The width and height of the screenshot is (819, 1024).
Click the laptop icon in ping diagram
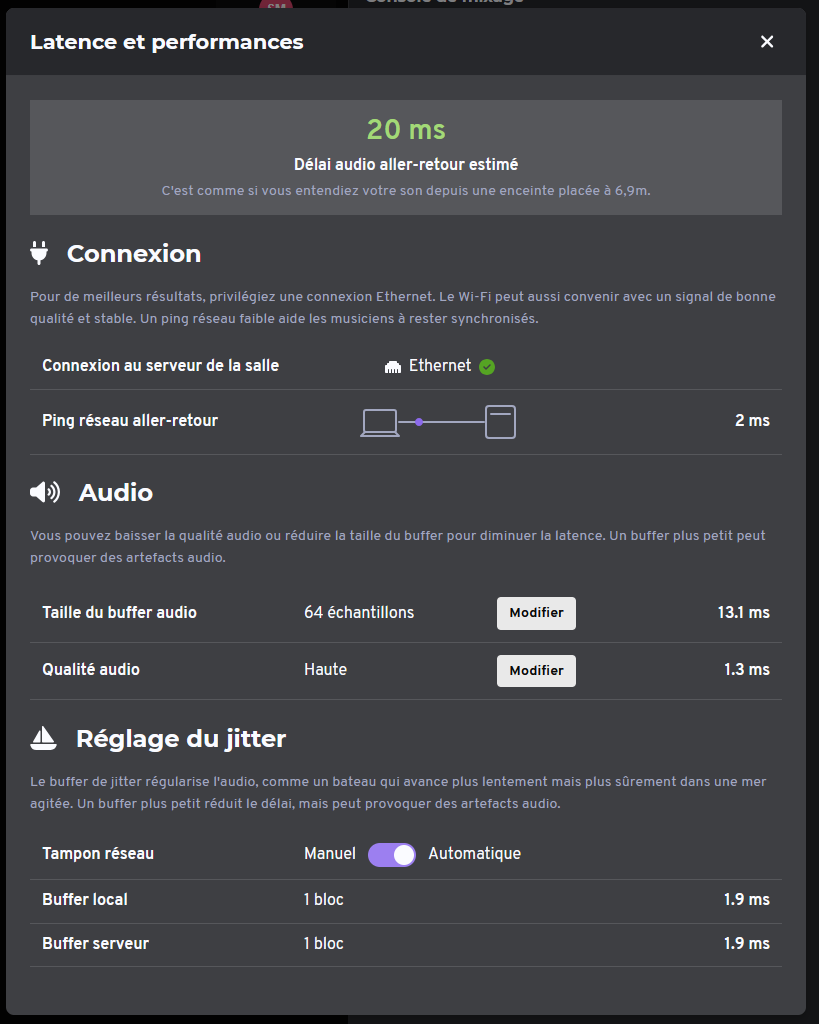[x=379, y=423]
